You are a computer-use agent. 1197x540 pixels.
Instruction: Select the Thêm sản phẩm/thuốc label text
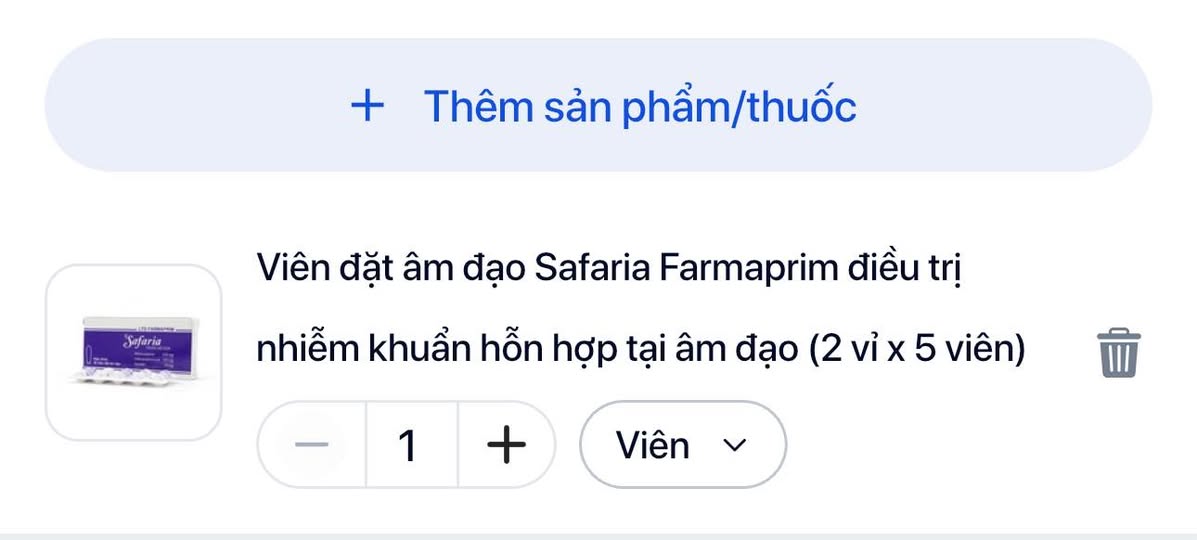pos(640,105)
